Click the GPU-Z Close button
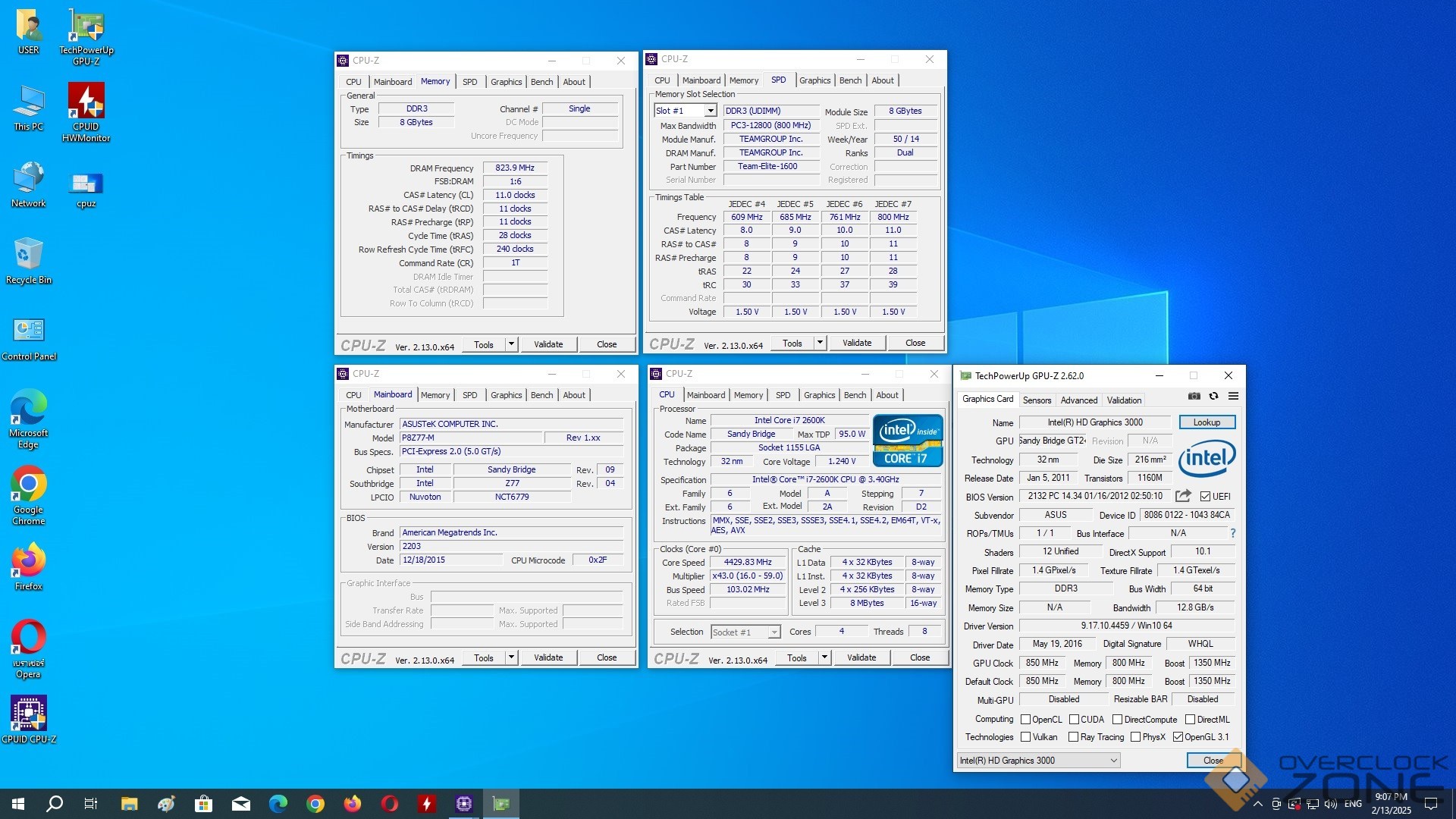Viewport: 1456px width, 819px height. pos(1213,761)
